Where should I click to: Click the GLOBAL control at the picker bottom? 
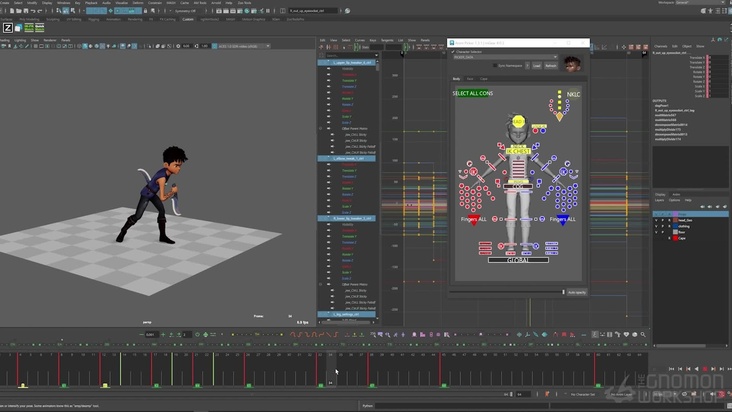click(x=517, y=261)
